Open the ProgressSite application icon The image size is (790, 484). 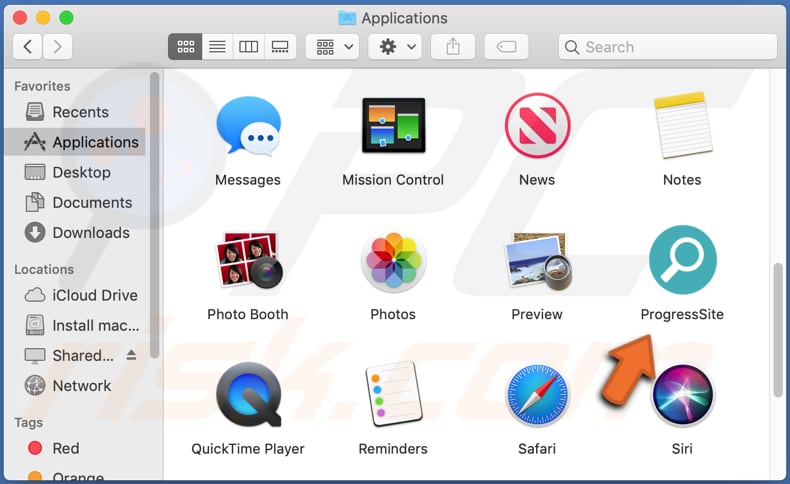(x=682, y=260)
